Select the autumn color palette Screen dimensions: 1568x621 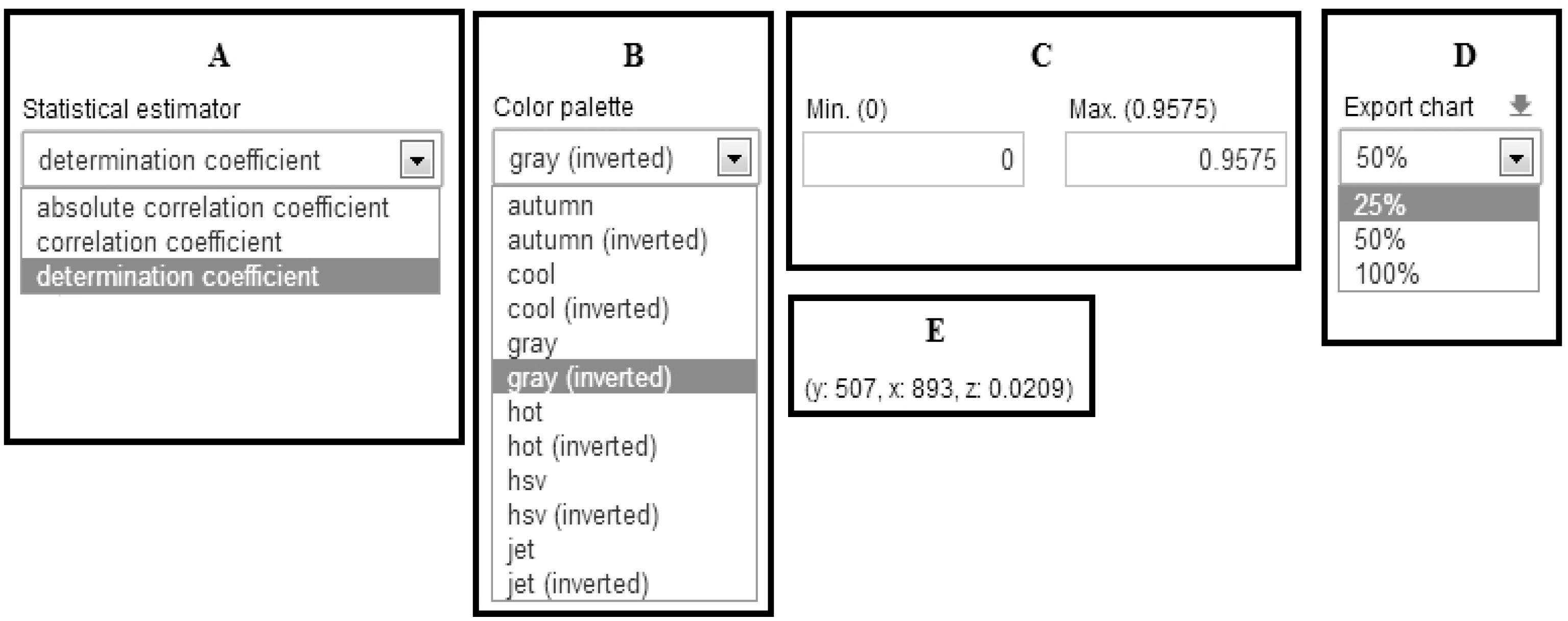coord(550,205)
